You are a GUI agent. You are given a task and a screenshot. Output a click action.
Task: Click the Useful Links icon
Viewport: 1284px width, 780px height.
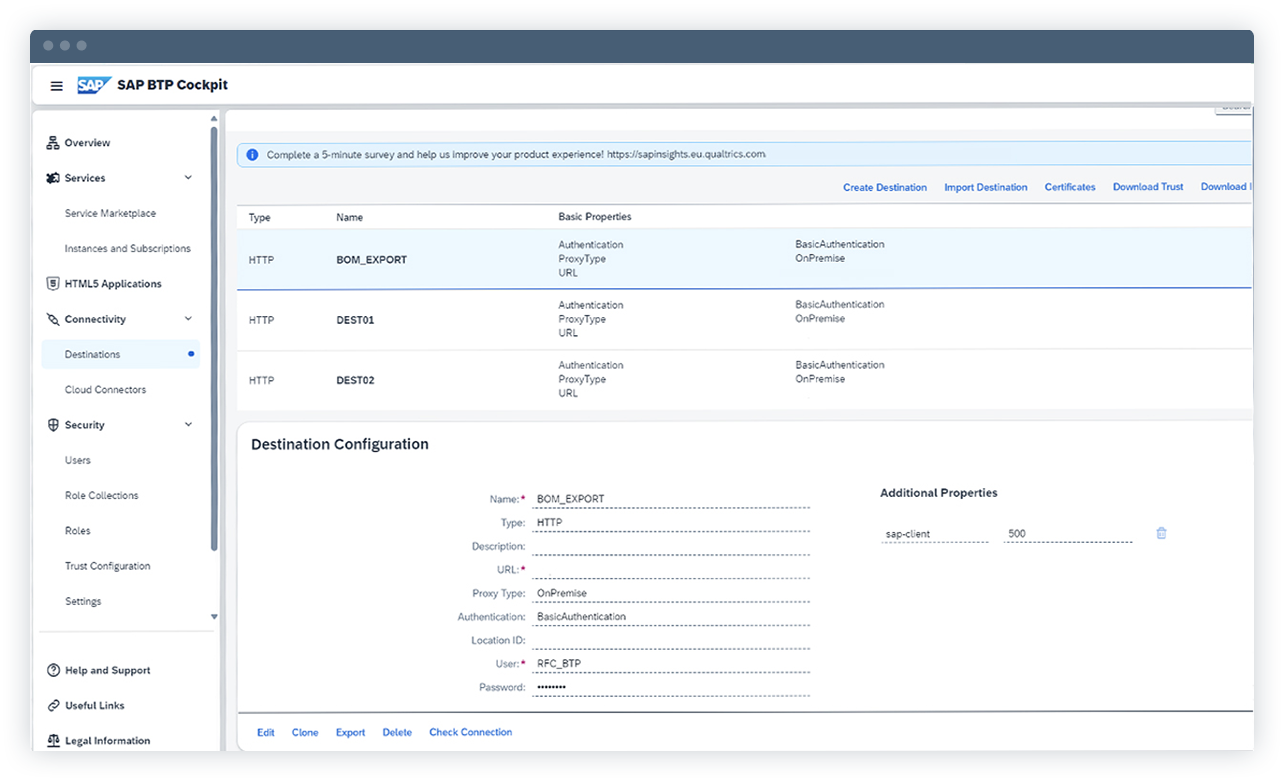tap(52, 705)
